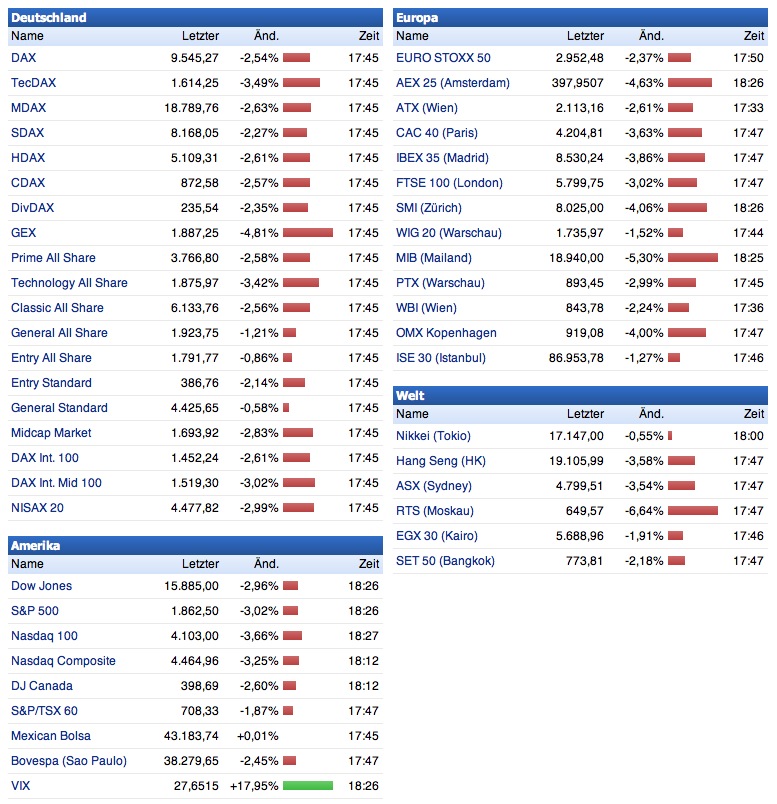This screenshot has width=777, height=804.
Task: Open CAC 40 (Paris) link
Action: [437, 133]
